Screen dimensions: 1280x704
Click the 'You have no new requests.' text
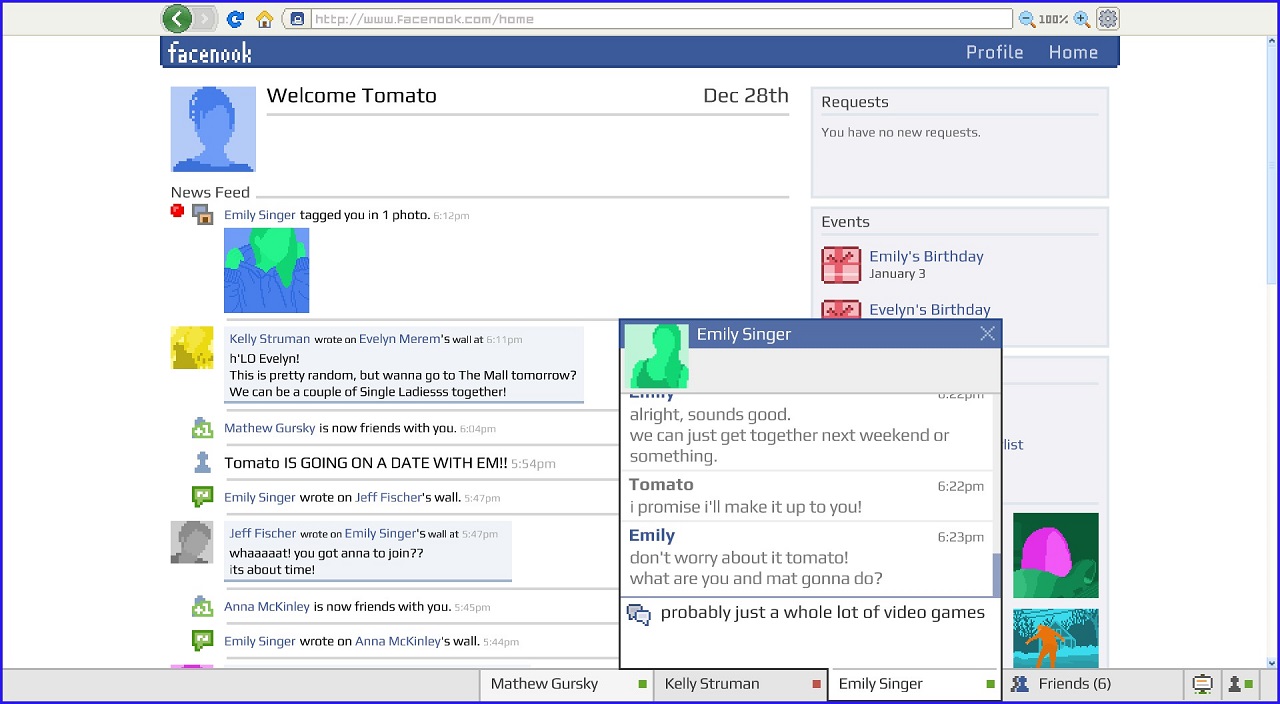tap(901, 132)
